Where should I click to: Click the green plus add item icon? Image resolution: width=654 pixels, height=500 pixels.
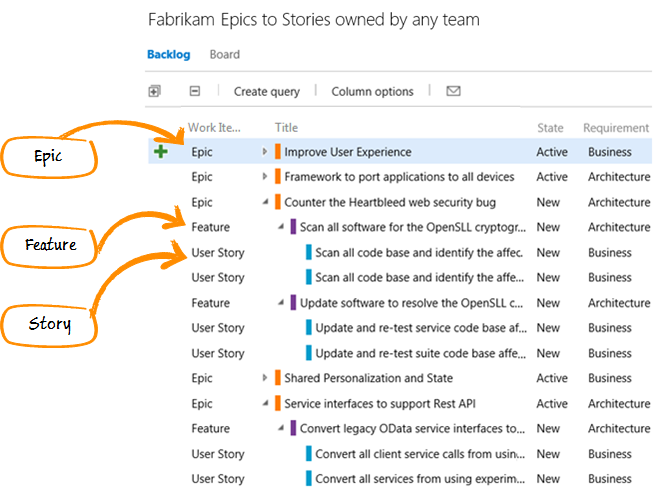161,151
